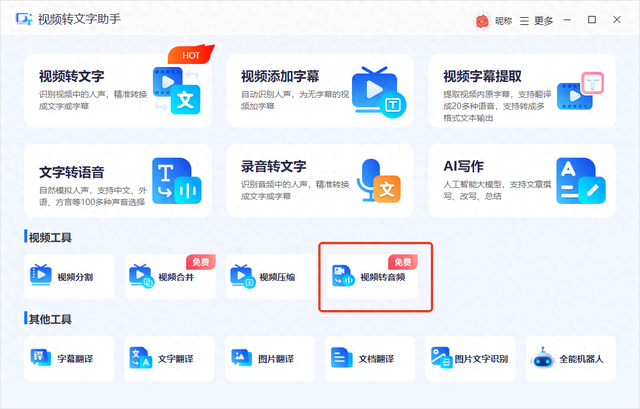Click the user avatar icon
Image resolution: width=640 pixels, height=409 pixels.
482,20
